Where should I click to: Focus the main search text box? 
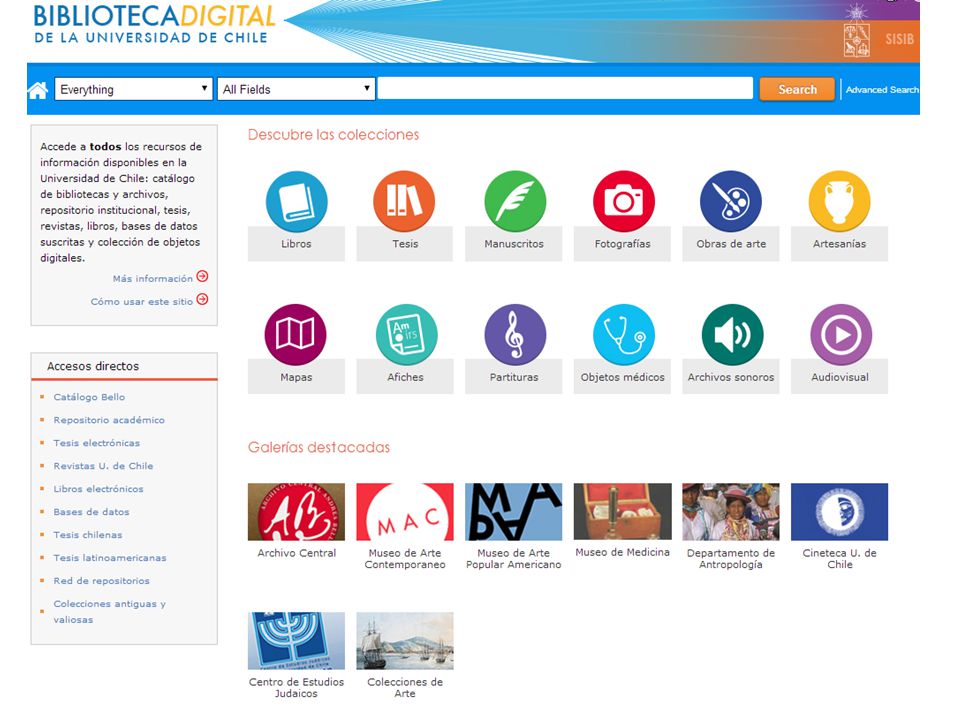click(x=565, y=89)
